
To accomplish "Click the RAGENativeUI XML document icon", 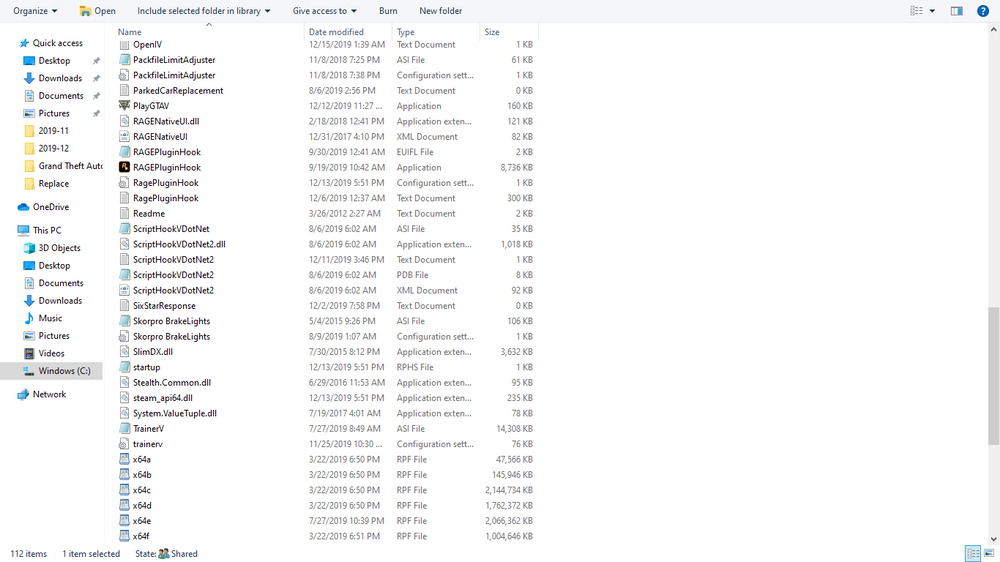I will pos(124,137).
